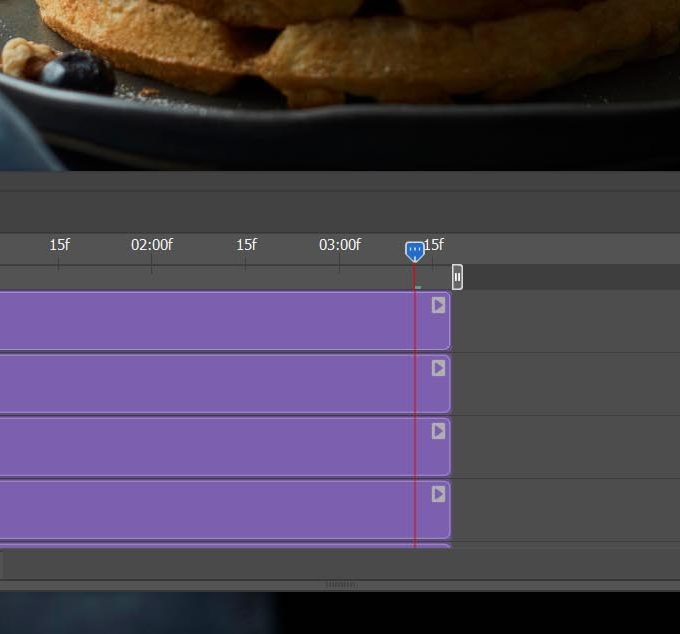Open the second purple clip's arrow menu
Screen dimensions: 680x634
[438, 368]
